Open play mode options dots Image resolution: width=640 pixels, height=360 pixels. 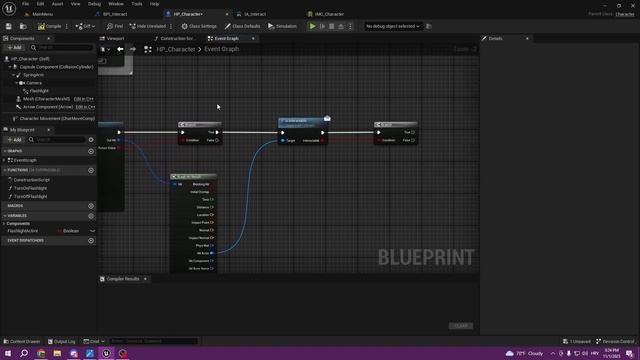[350, 26]
